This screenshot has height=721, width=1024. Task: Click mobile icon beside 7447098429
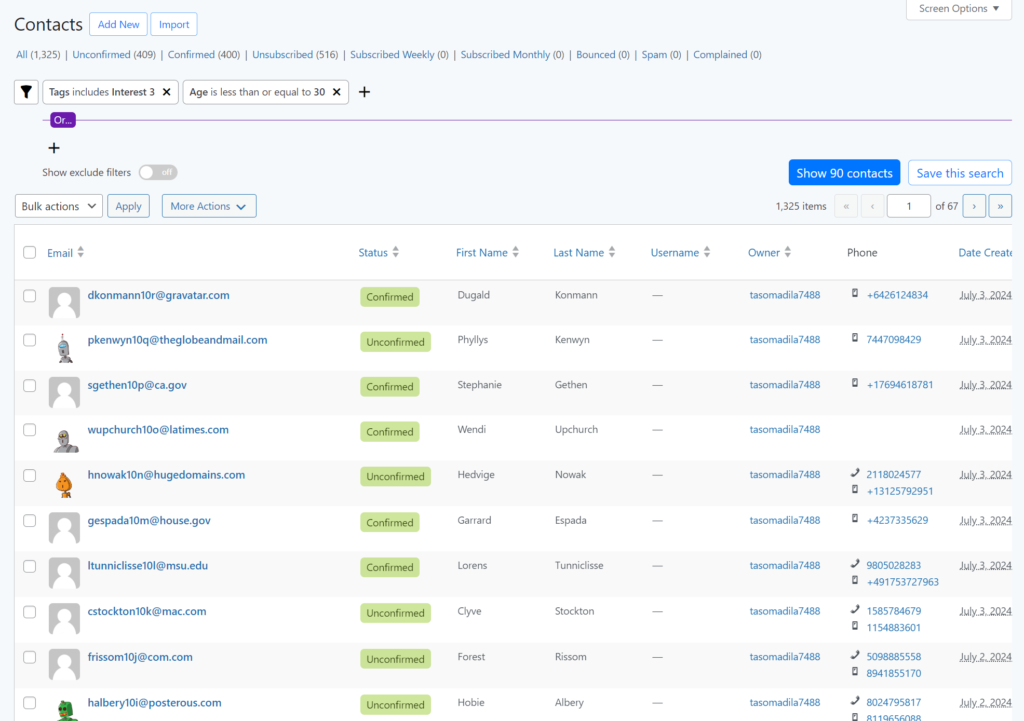(854, 338)
